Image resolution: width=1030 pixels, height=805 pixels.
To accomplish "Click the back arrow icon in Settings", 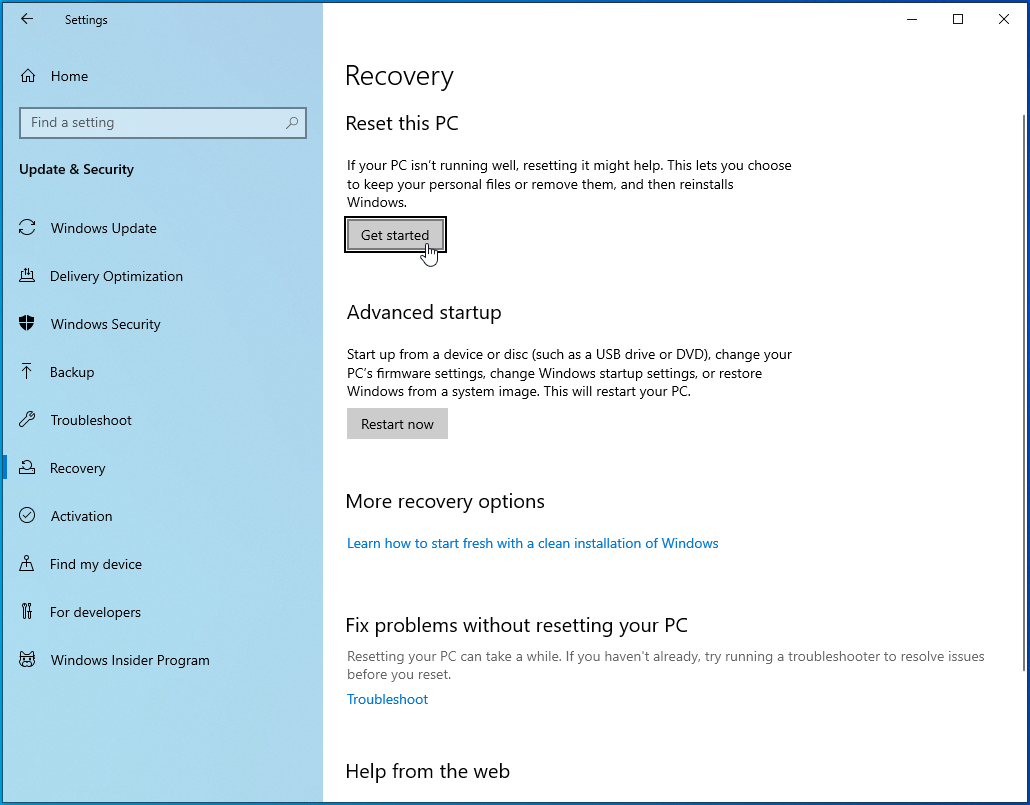I will pyautogui.click(x=27, y=19).
